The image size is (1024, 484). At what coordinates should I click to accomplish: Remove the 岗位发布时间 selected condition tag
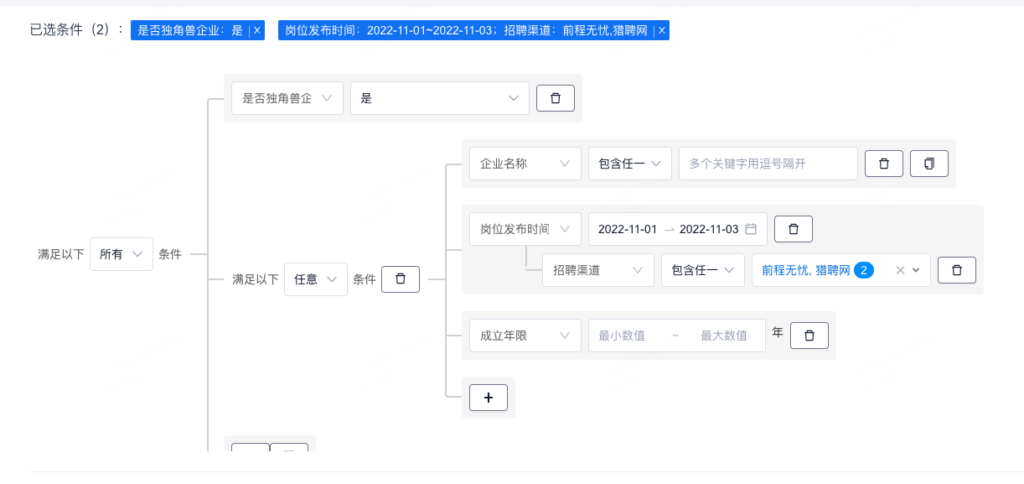click(x=661, y=31)
